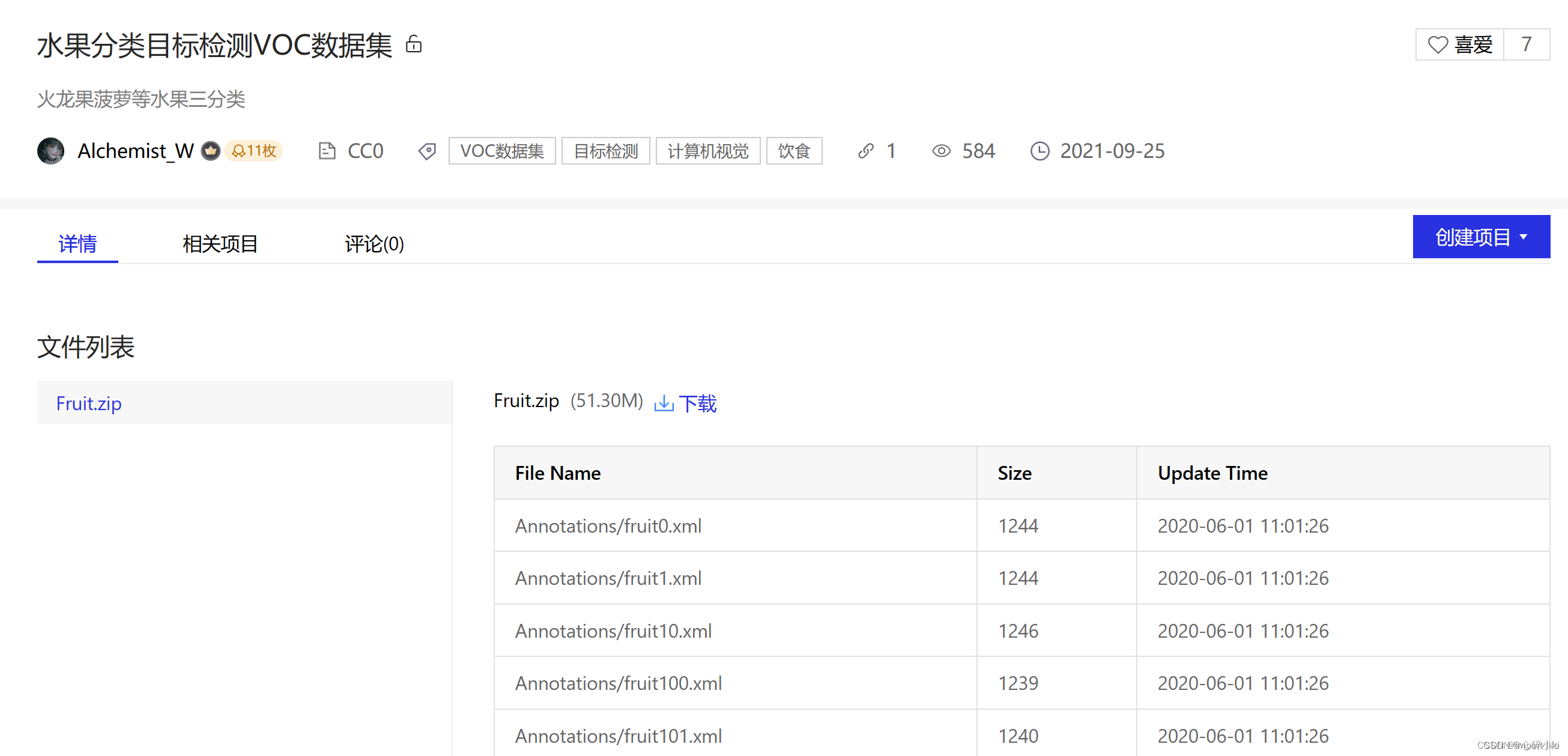Click the crown badge next to username

tap(211, 150)
